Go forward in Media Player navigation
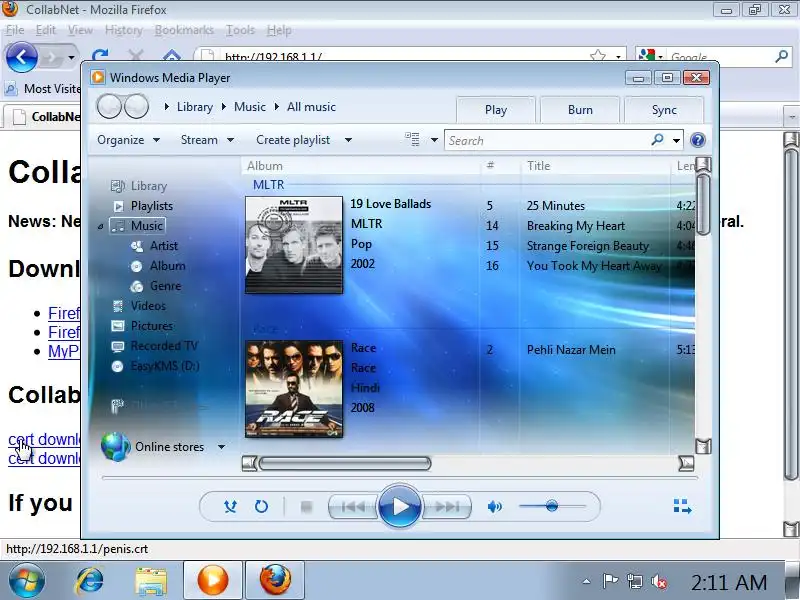Screen dimensions: 800x600 136,107
